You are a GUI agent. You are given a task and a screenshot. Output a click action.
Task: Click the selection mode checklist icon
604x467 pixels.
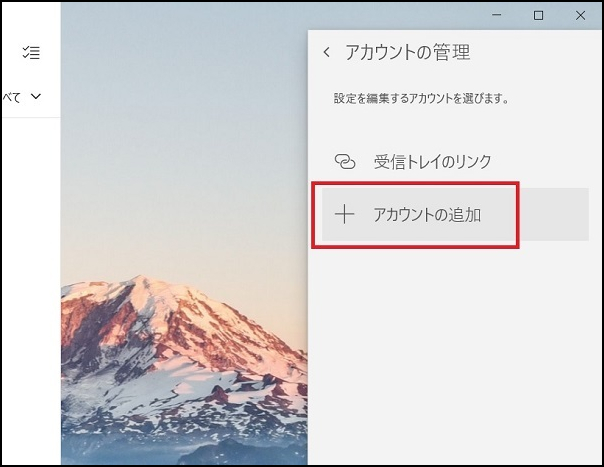pyautogui.click(x=31, y=52)
